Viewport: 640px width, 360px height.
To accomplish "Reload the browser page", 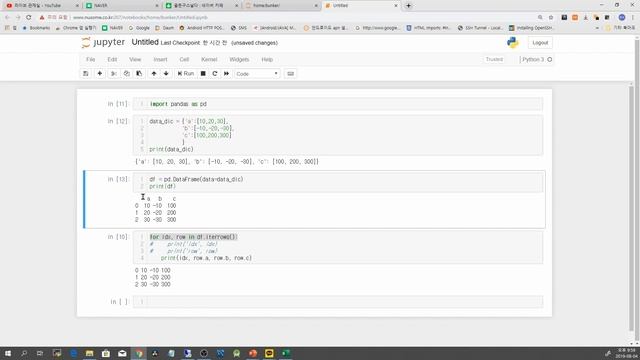I will coord(29,17).
